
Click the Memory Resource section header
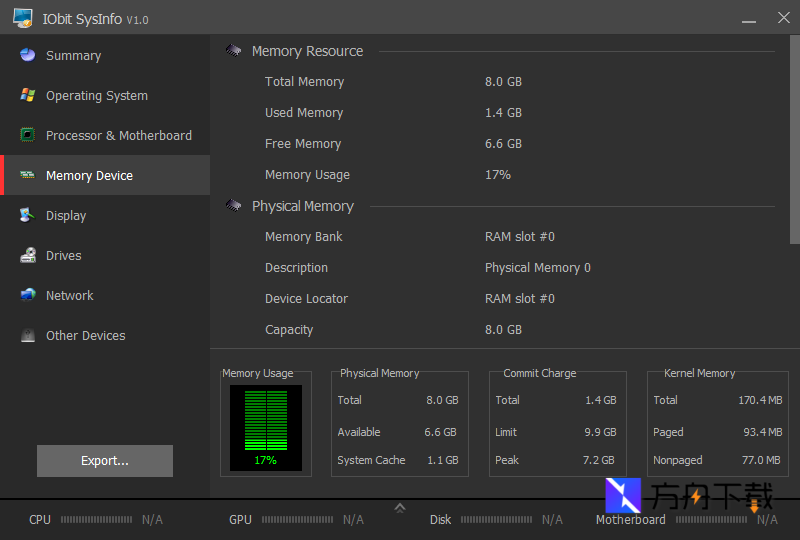pyautogui.click(x=307, y=51)
